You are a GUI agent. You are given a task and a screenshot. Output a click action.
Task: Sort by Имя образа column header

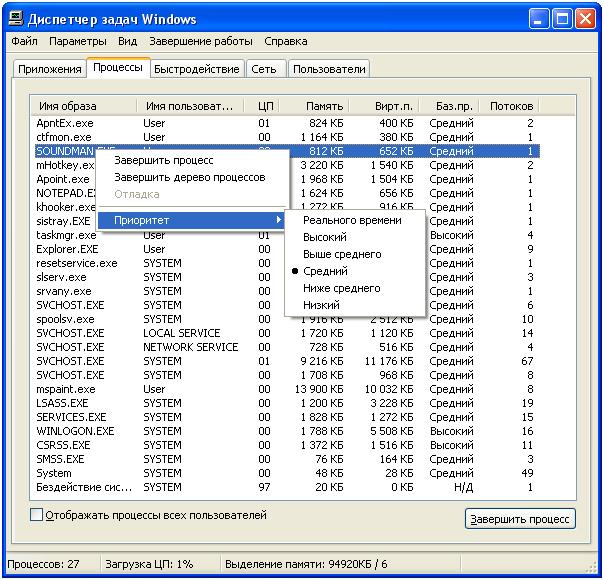[x=84, y=106]
